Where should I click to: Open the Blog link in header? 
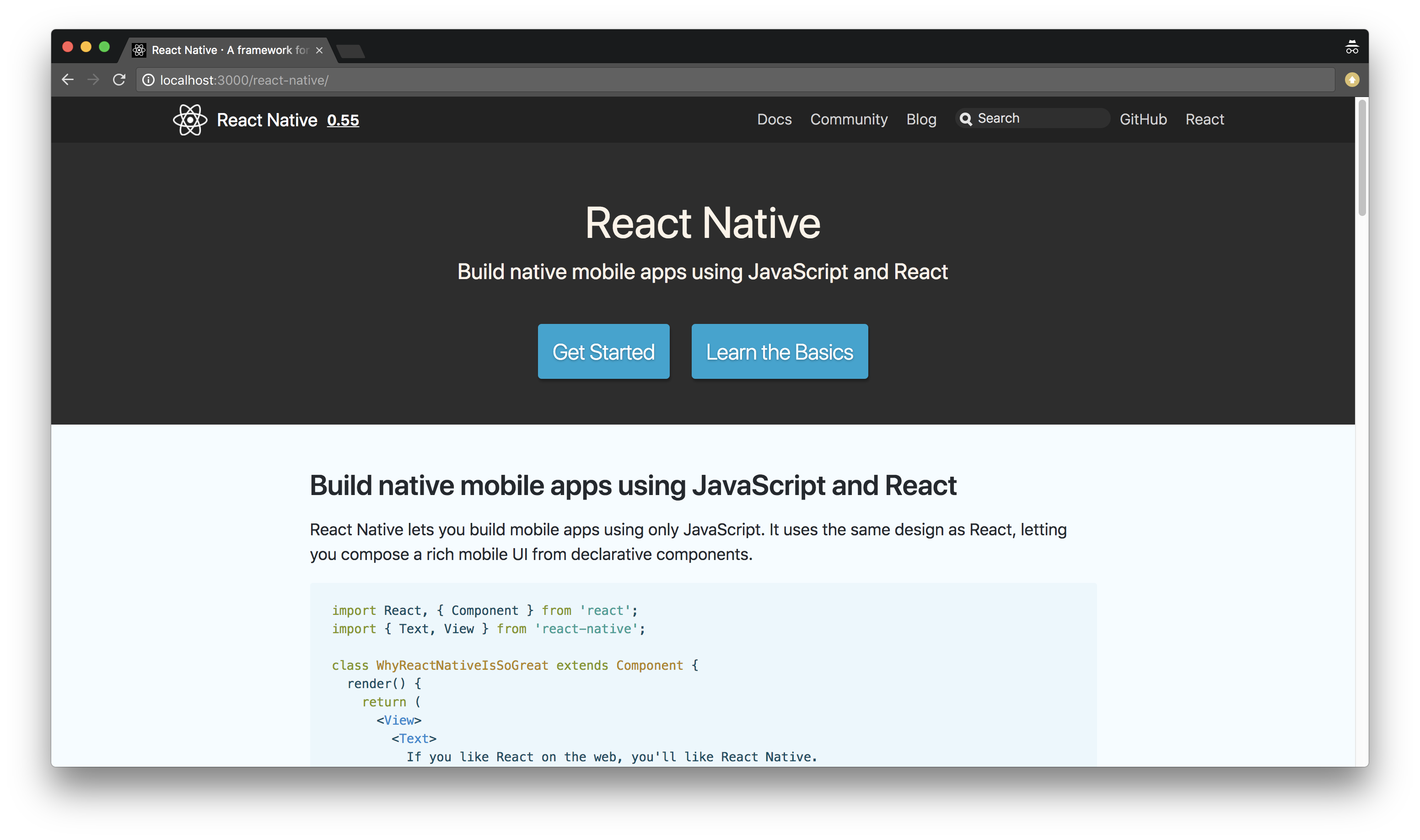(921, 119)
